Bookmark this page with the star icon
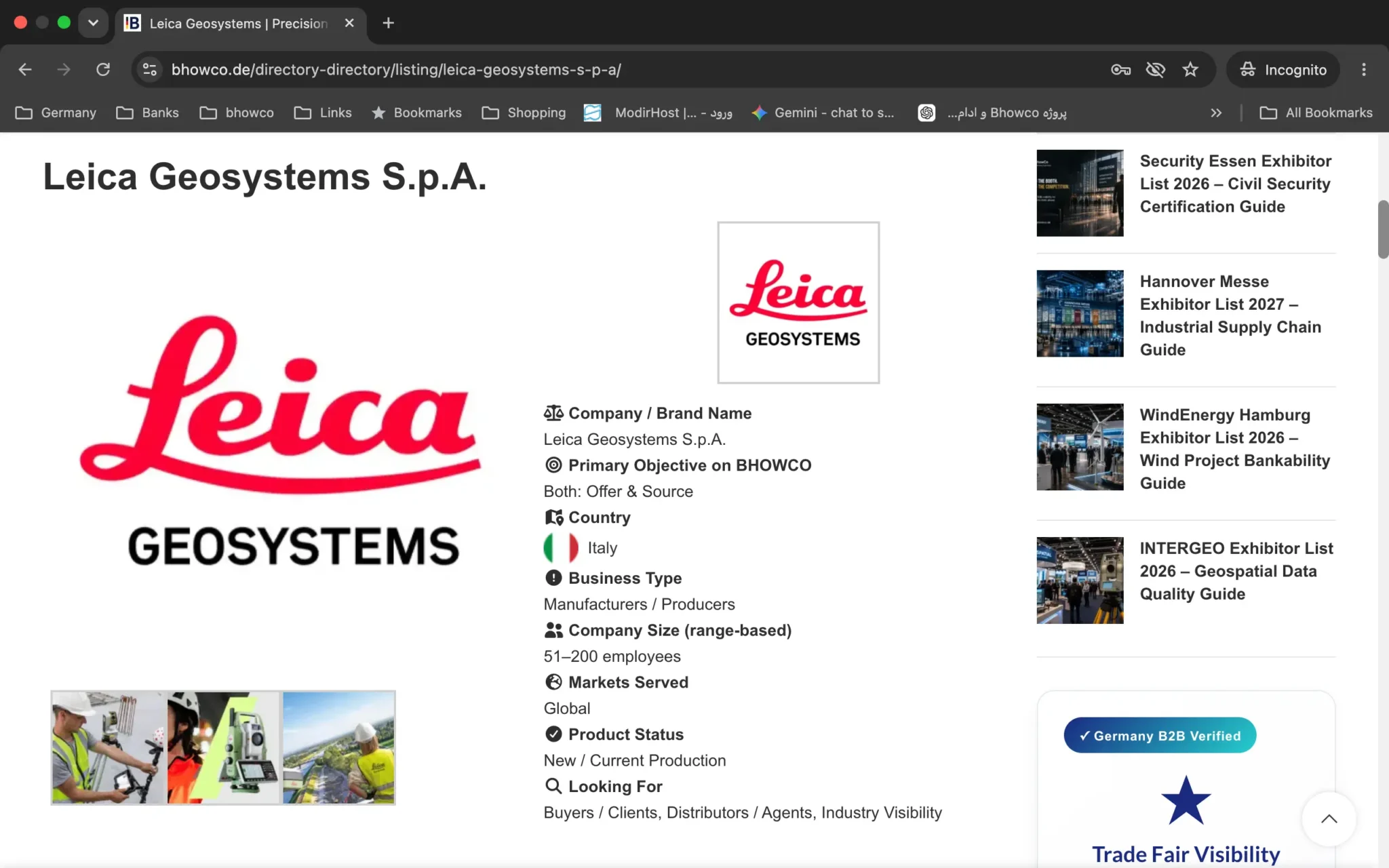1389x868 pixels. click(1190, 69)
